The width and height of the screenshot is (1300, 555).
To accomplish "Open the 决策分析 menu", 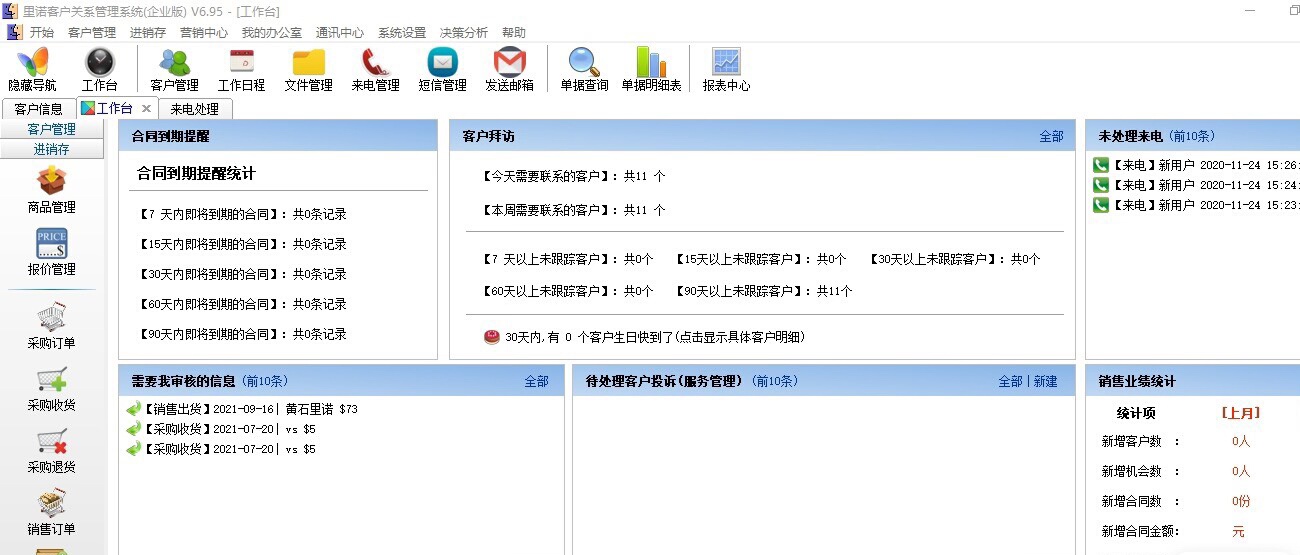I will pos(464,32).
